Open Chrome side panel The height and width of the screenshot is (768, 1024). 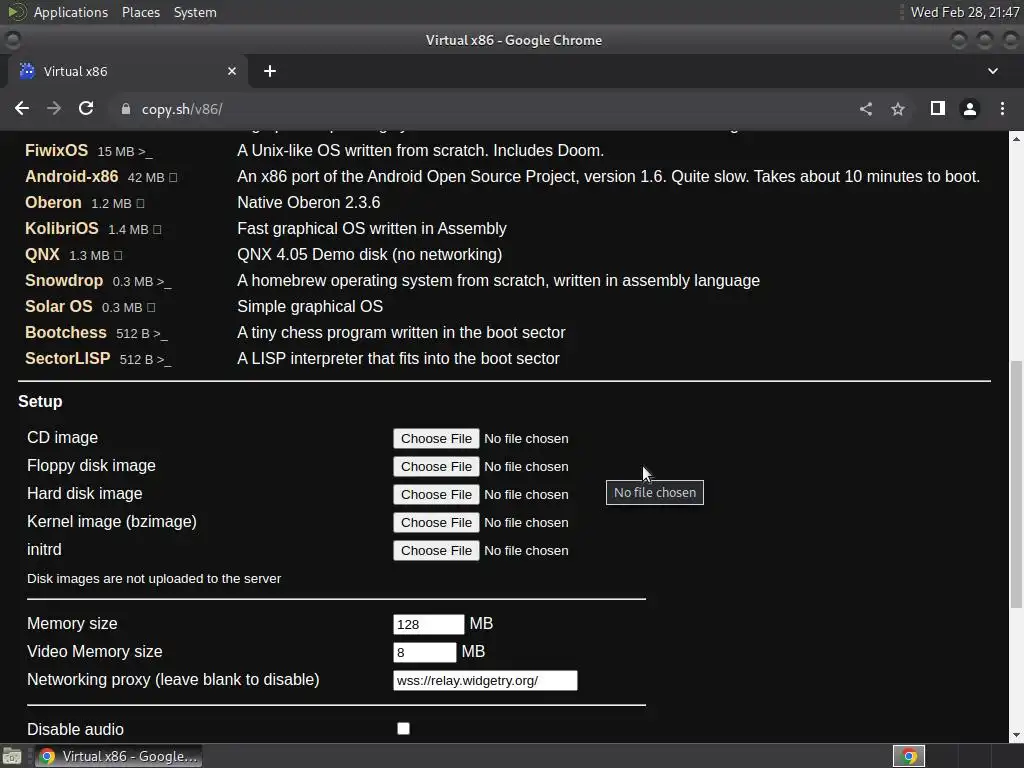938,108
